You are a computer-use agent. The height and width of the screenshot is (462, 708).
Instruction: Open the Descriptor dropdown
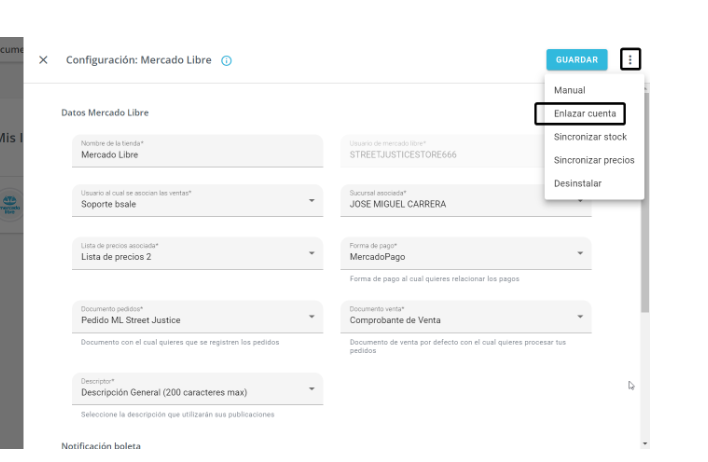pos(197,389)
